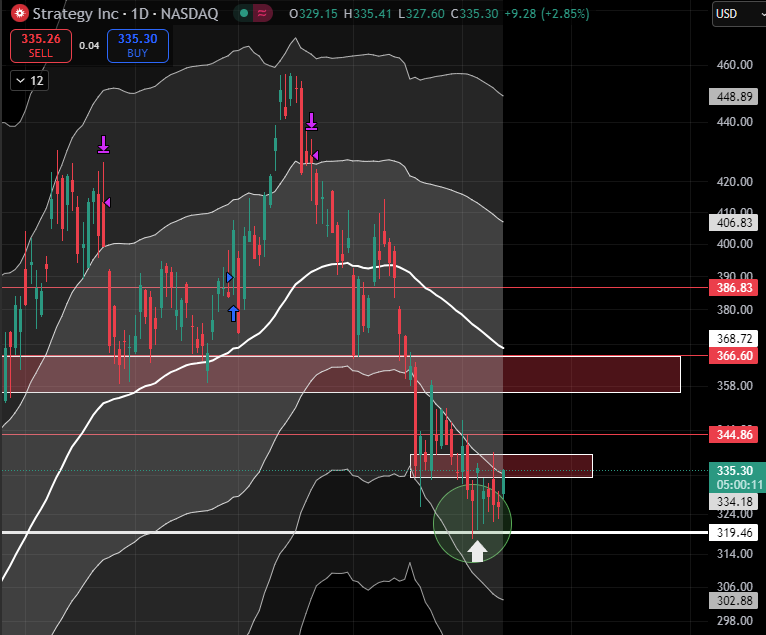Select the large red supply zone rectangle
This screenshot has width=766, height=635.
pos(342,374)
